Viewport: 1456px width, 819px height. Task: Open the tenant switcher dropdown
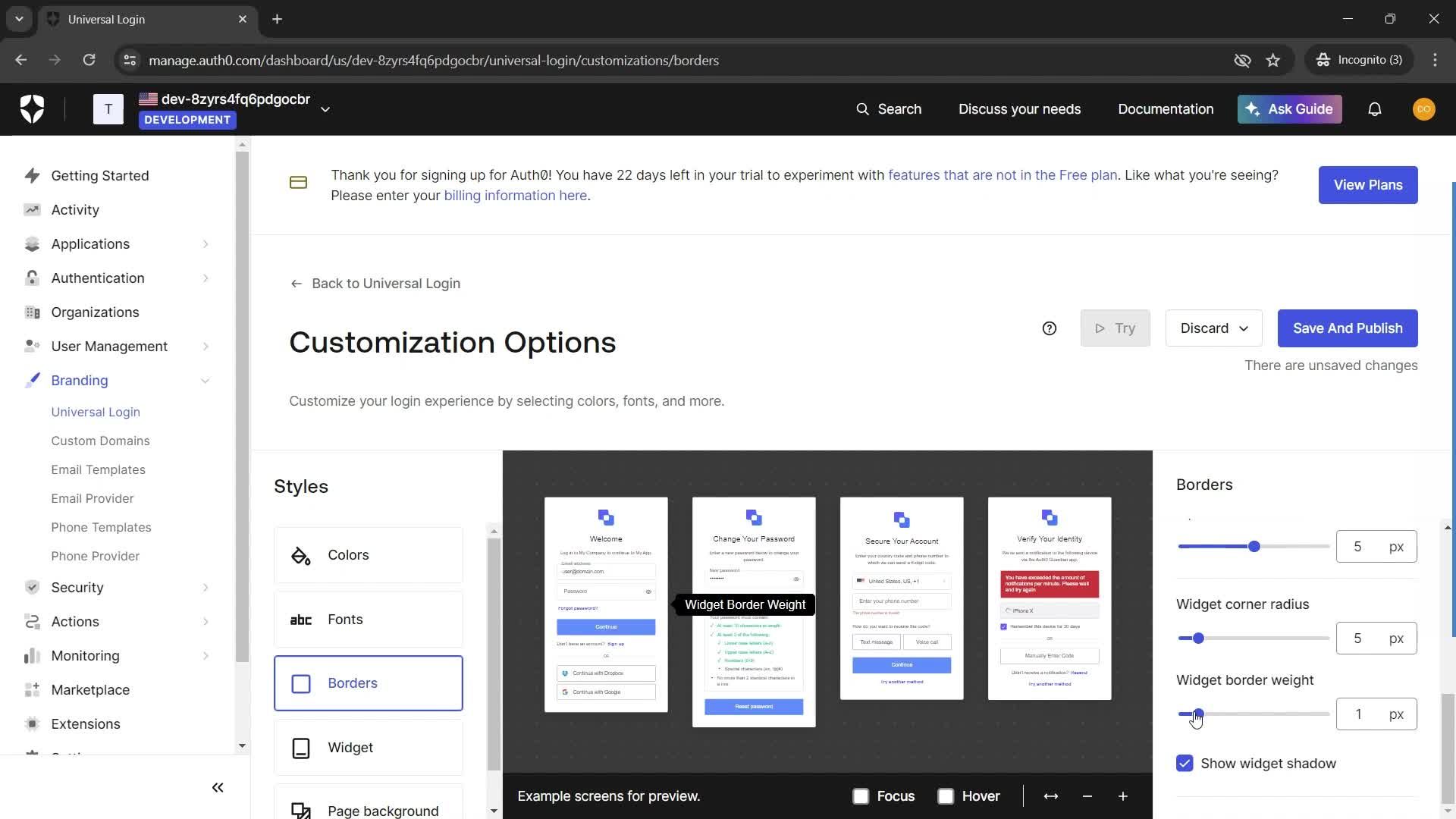point(325,109)
